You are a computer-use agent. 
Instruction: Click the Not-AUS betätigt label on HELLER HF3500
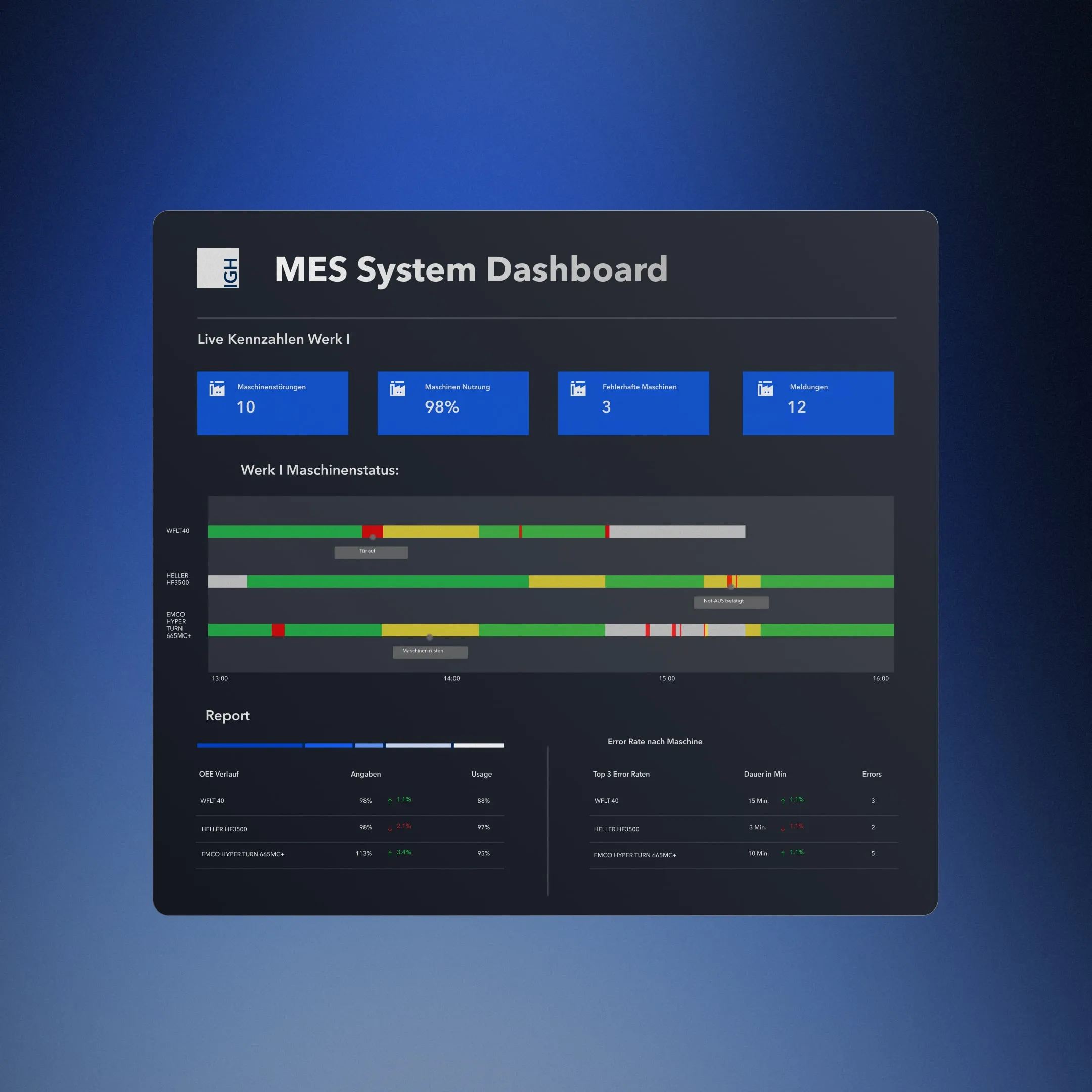click(731, 602)
